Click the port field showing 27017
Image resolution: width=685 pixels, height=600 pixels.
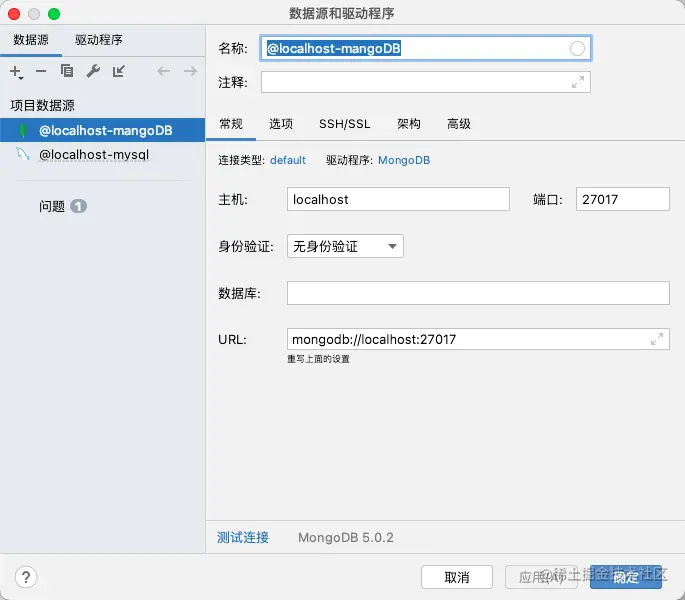coord(623,199)
